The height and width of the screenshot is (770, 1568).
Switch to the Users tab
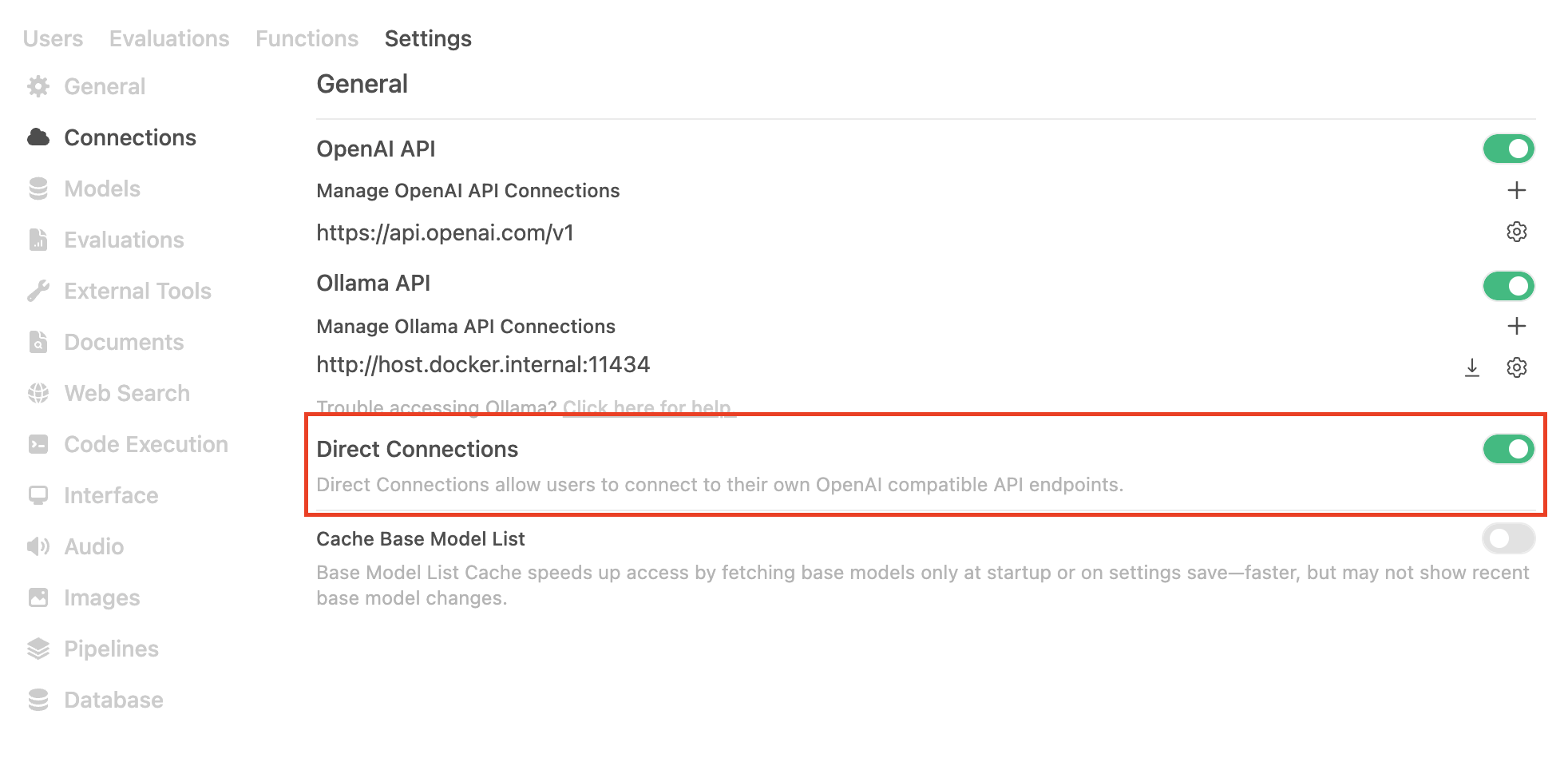(x=53, y=38)
